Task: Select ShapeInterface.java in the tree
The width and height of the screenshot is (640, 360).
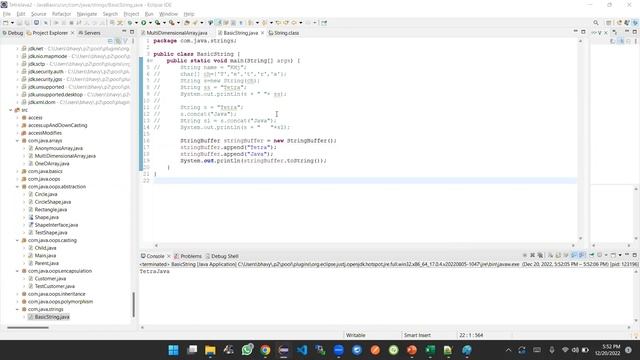Action: [x=56, y=225]
